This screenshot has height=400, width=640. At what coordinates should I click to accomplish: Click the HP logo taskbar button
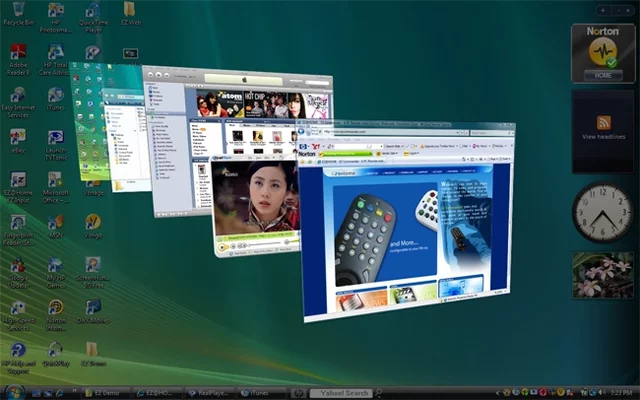click(298, 393)
